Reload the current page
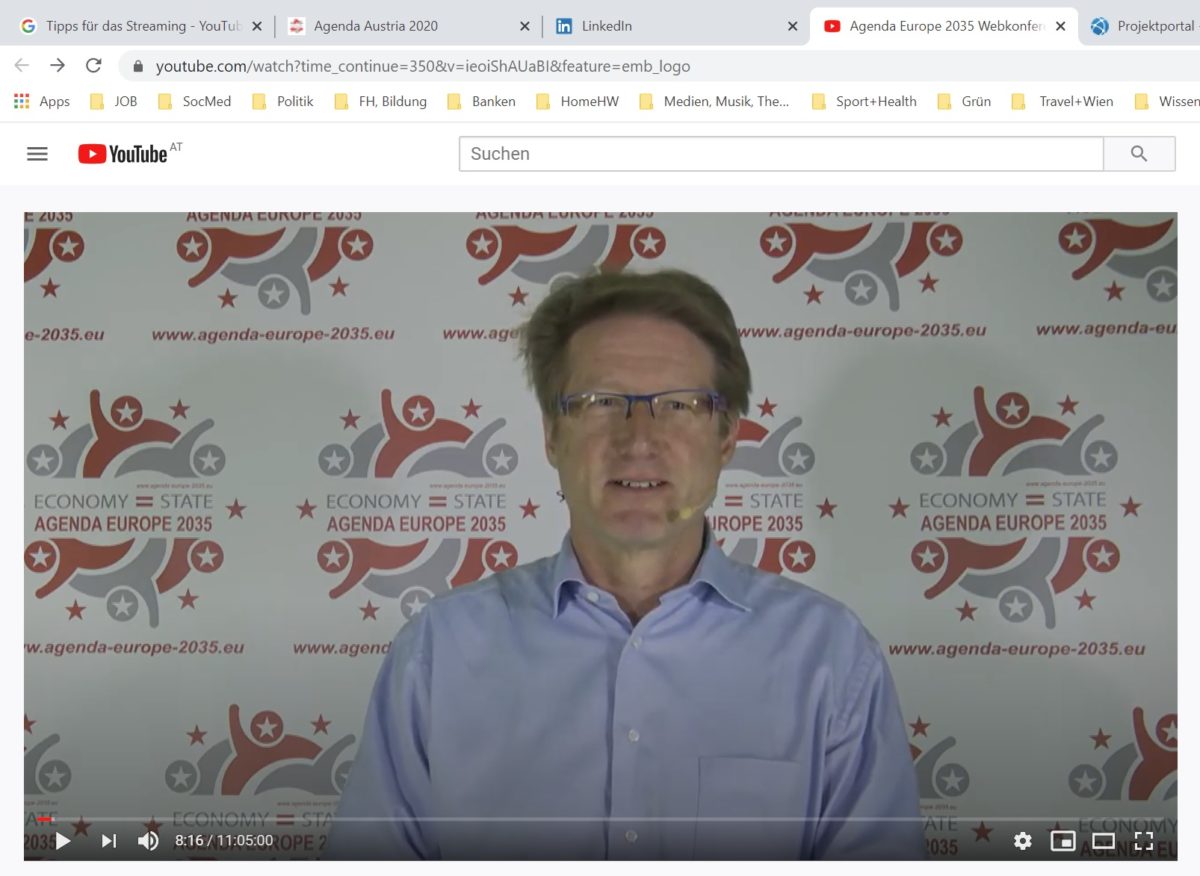Viewport: 1200px width, 876px height. [93, 66]
